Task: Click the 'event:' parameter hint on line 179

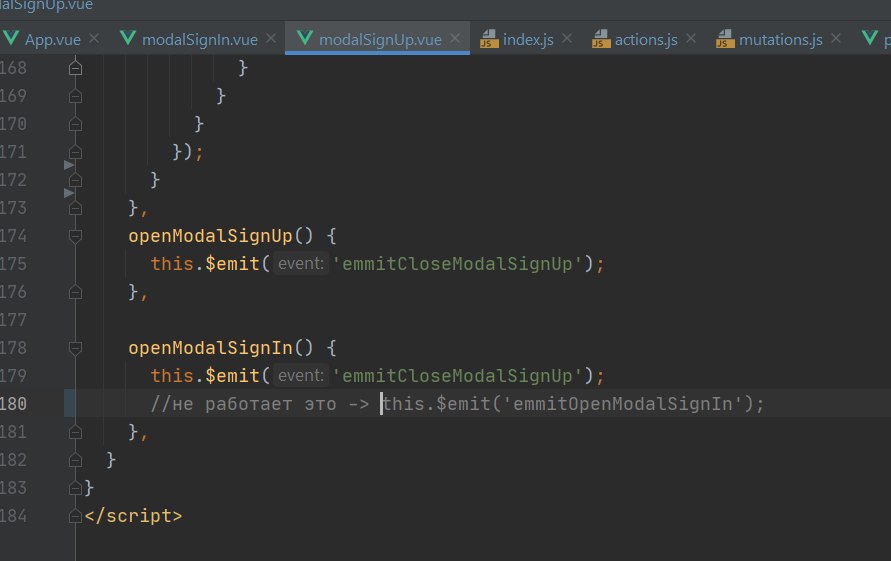Action: point(301,375)
